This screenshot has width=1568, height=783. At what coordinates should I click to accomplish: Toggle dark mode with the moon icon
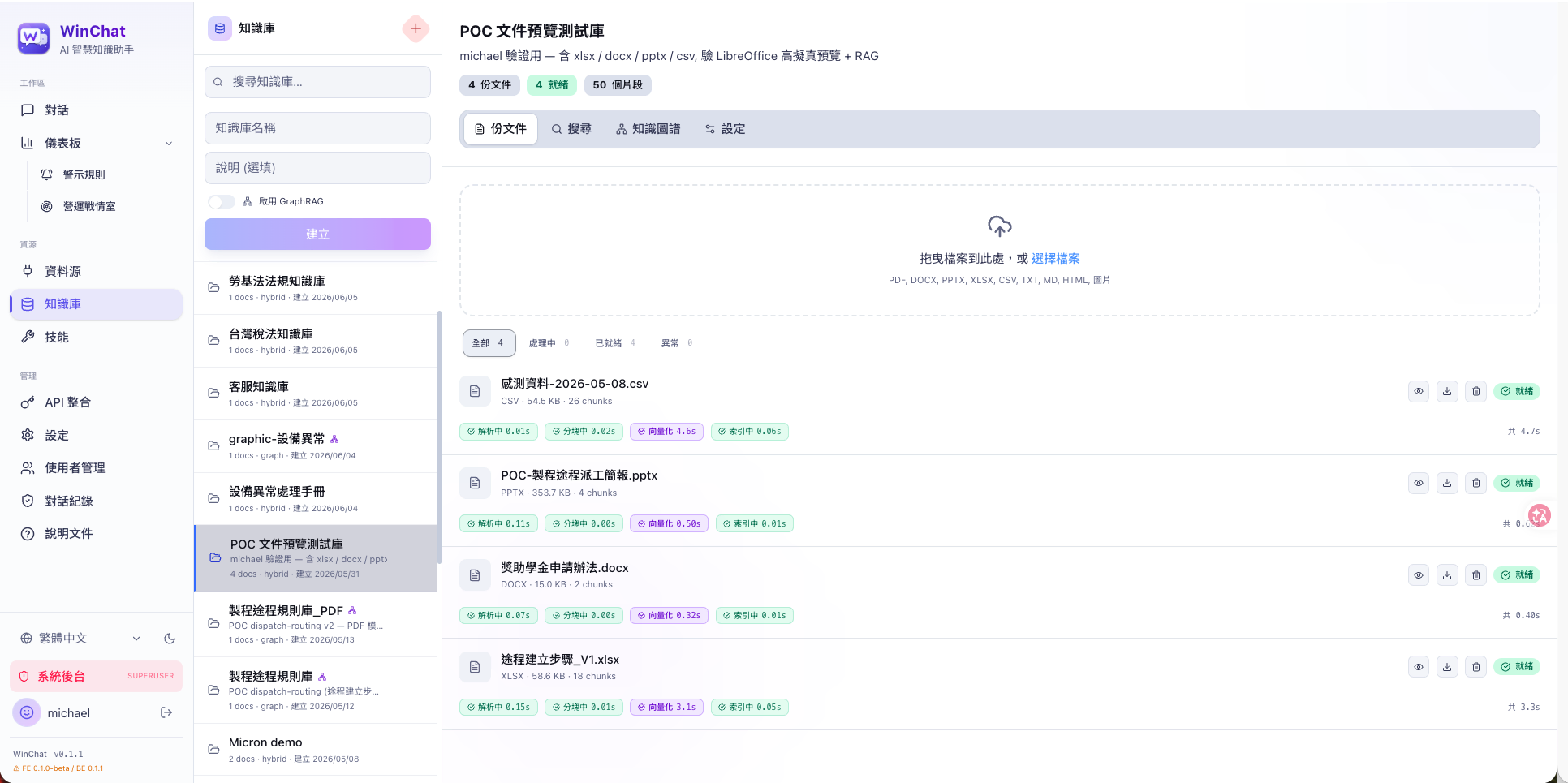click(170, 639)
